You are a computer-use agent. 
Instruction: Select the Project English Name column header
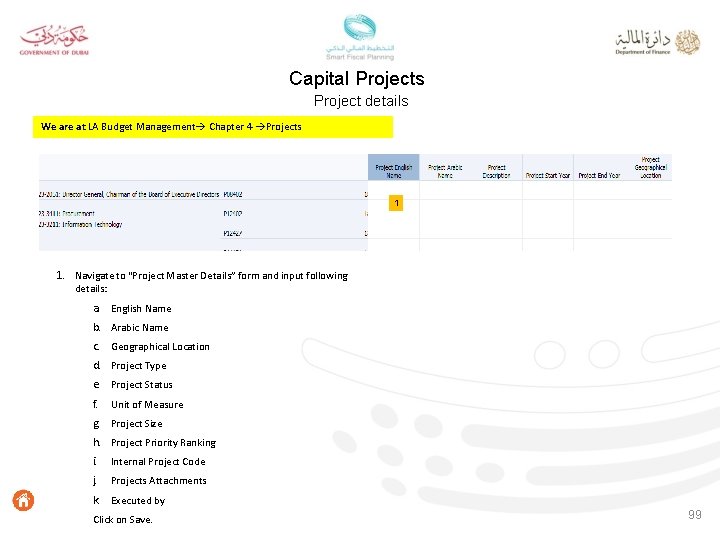(394, 168)
